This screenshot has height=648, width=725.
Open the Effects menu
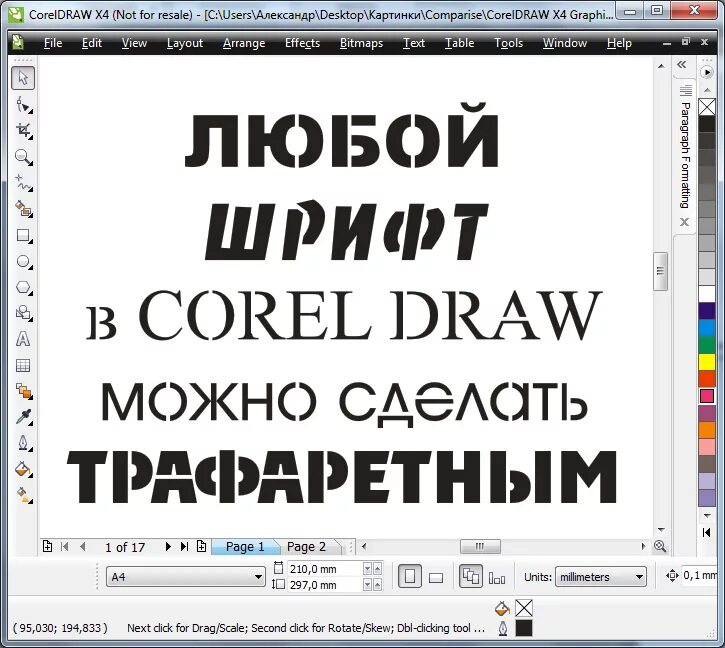pos(302,43)
